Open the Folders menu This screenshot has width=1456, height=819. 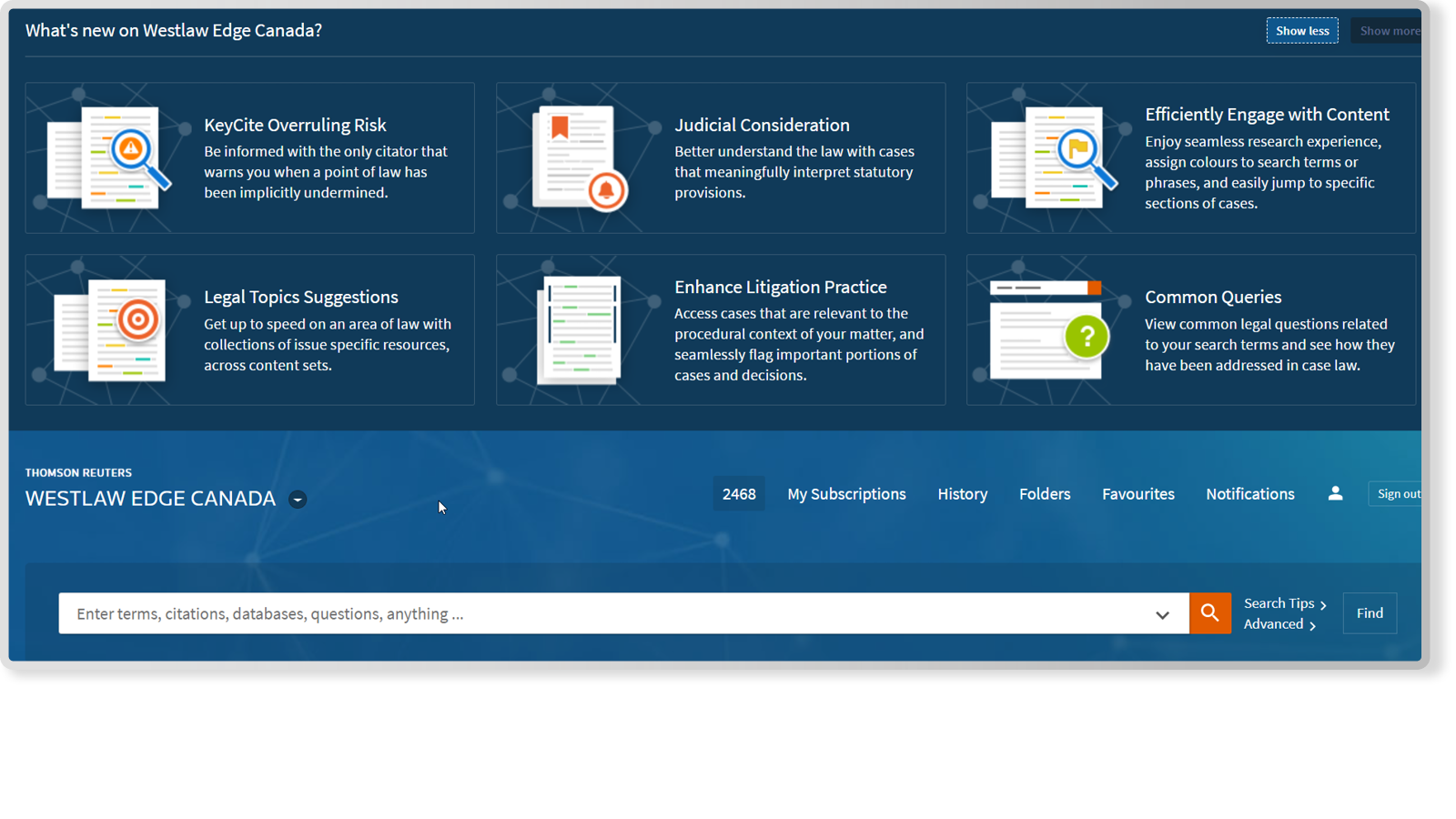1045,494
